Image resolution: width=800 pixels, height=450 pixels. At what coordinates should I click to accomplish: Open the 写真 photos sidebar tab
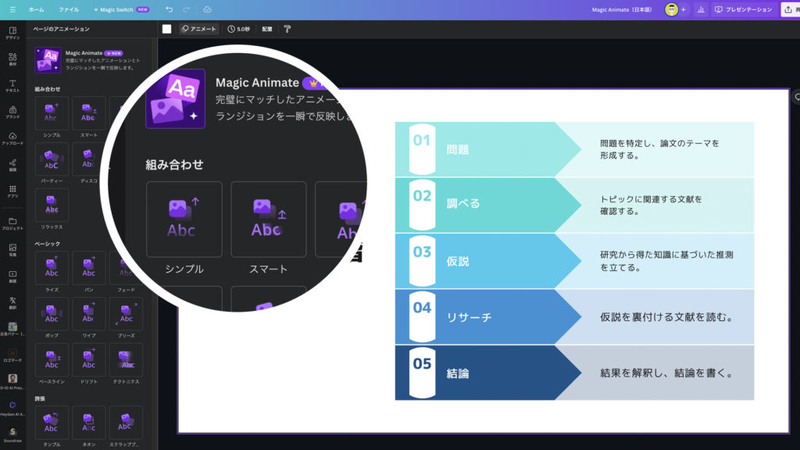pos(12,250)
